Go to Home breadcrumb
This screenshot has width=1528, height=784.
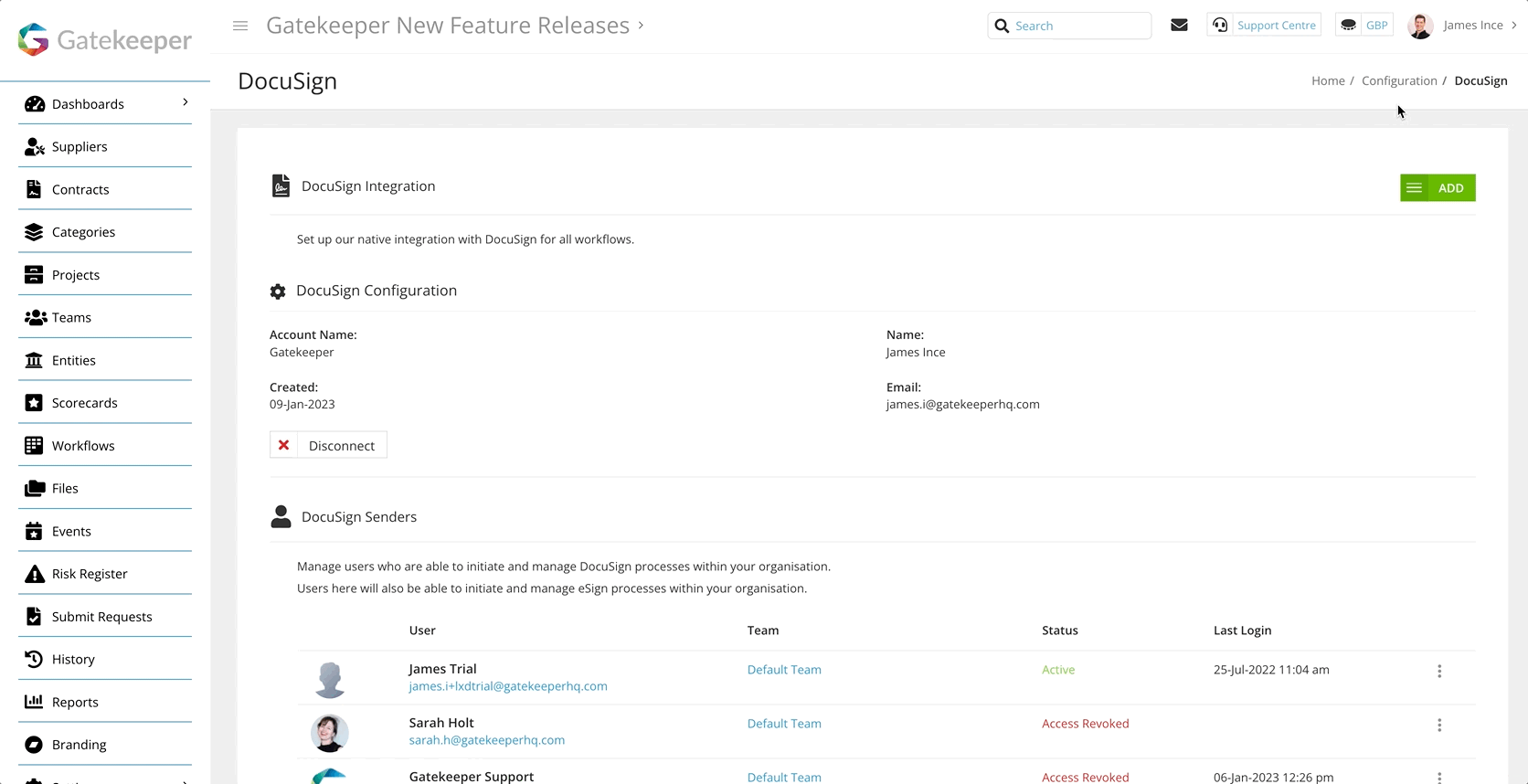pos(1328,80)
